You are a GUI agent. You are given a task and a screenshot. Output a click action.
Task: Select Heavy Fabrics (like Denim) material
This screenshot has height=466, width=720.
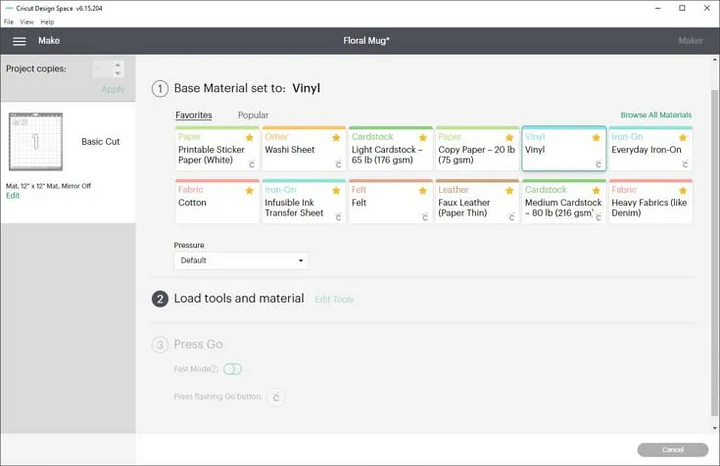651,202
